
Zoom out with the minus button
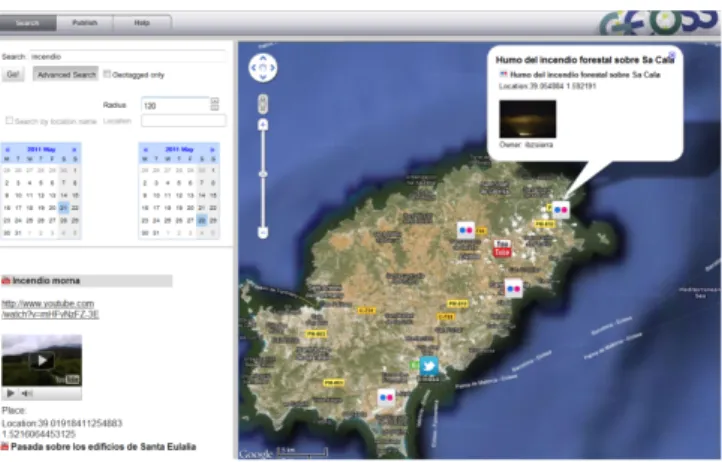[263, 233]
